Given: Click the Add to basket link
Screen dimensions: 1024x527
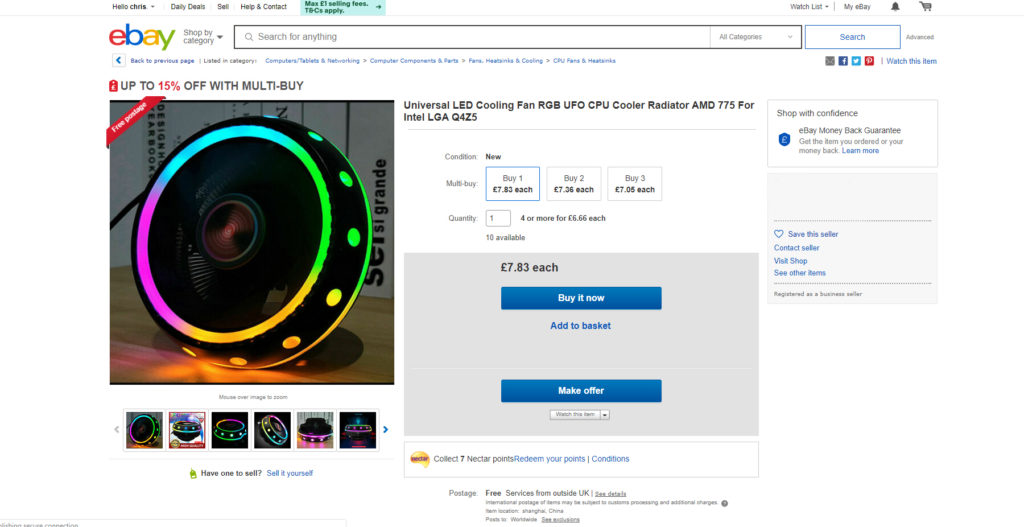Looking at the screenshot, I should click(x=580, y=326).
